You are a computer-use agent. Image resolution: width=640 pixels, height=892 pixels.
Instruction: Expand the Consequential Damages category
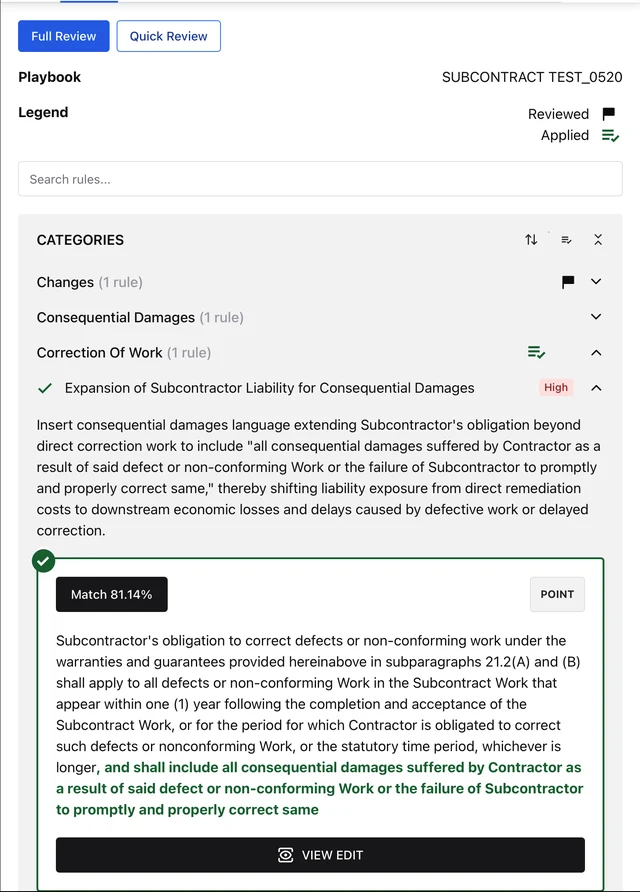pos(596,317)
